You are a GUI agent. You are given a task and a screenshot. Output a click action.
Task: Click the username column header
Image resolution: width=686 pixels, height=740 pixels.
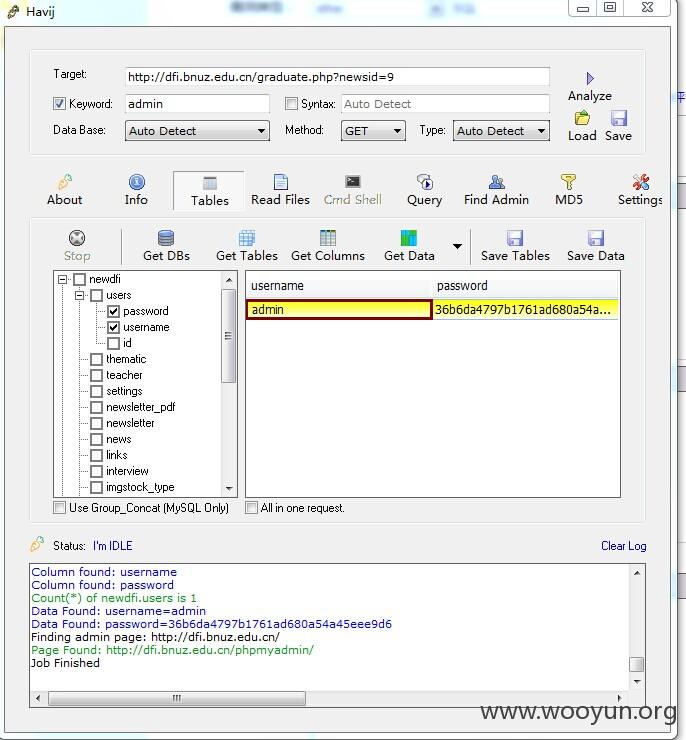click(339, 286)
